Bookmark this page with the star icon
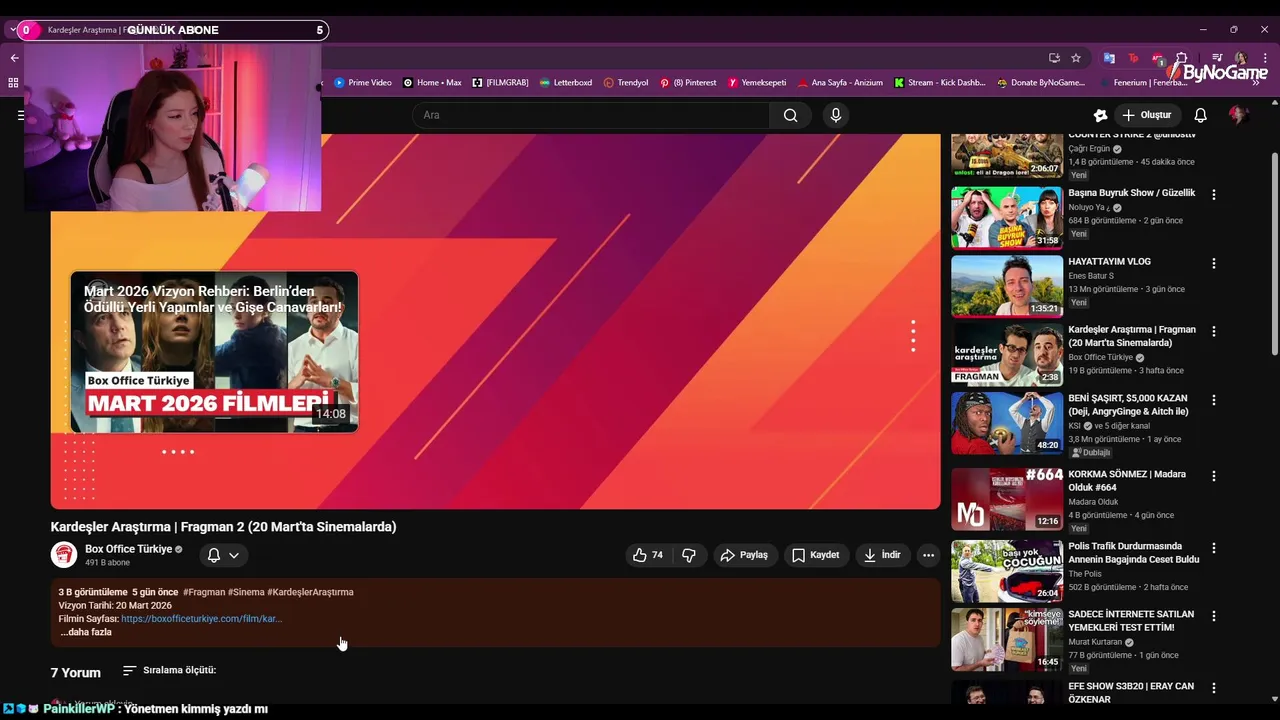This screenshot has width=1280, height=720. click(1076, 58)
